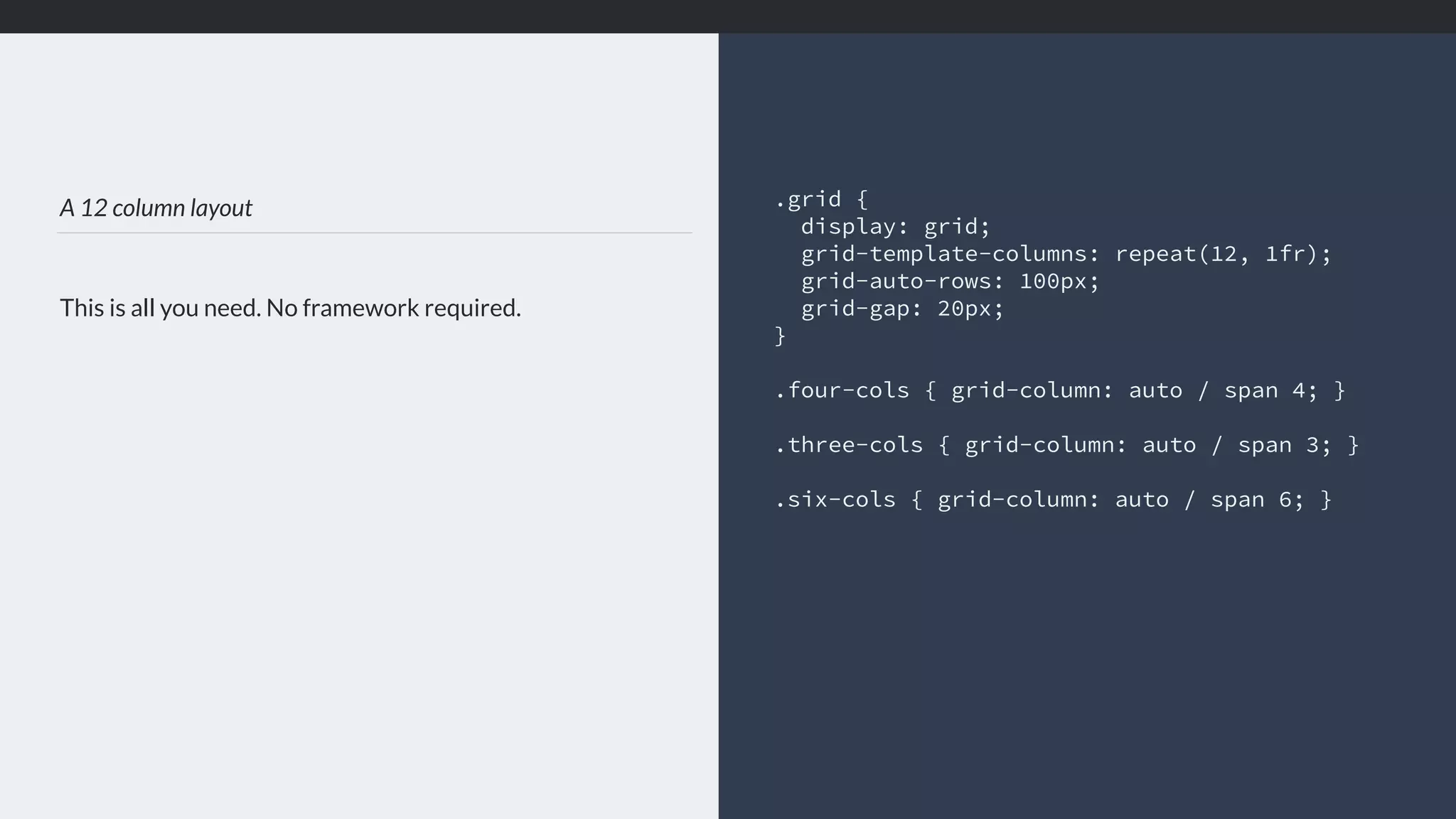Image resolution: width=1456 pixels, height=819 pixels.
Task: Click "span 6" in the six-cols rule
Action: (1251, 500)
